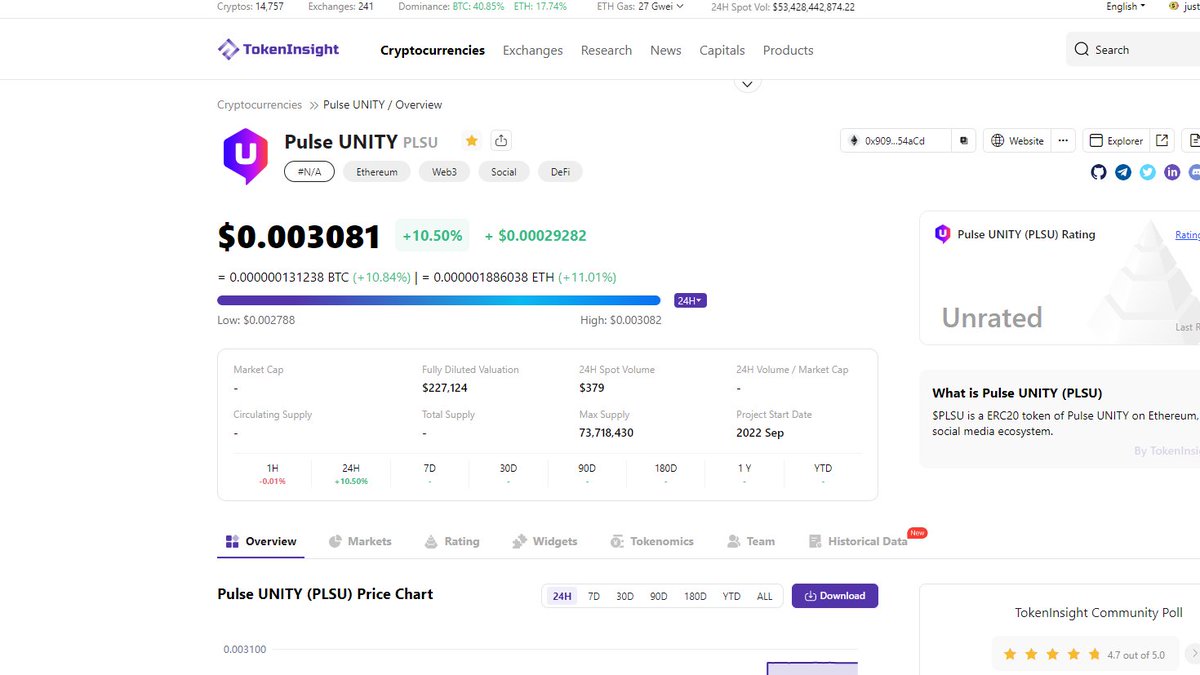Viewport: 1200px width, 675px height.
Task: Open the Exchanges menu
Action: pos(533,50)
